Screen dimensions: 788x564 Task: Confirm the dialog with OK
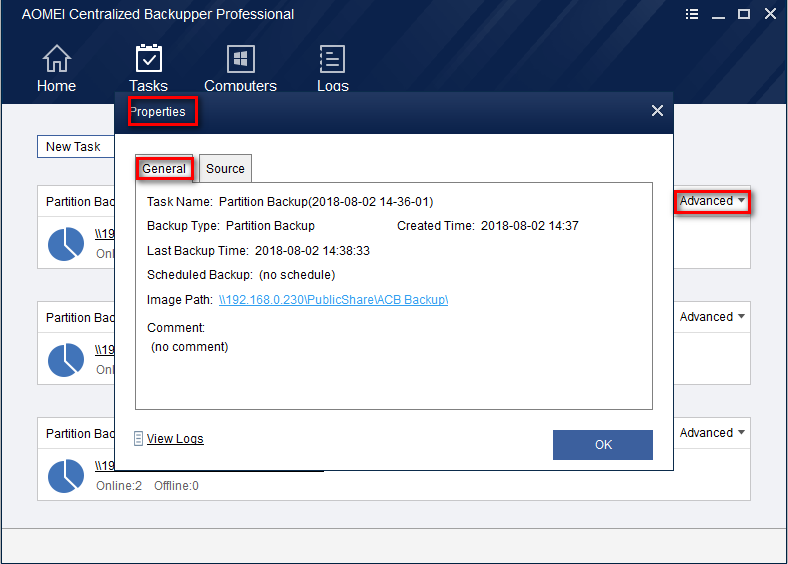click(603, 445)
